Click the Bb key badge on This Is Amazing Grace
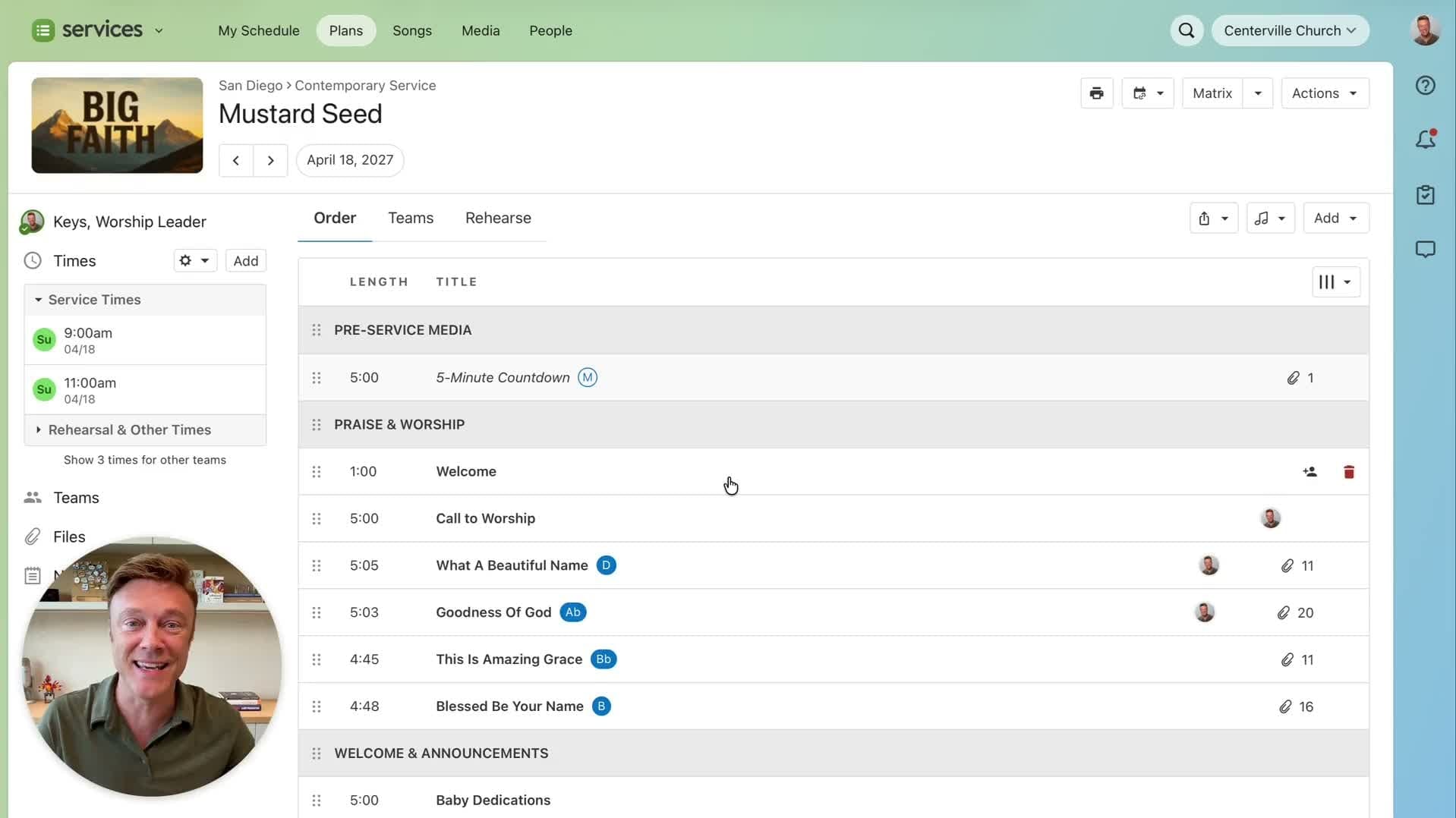The image size is (1456, 818). point(604,659)
